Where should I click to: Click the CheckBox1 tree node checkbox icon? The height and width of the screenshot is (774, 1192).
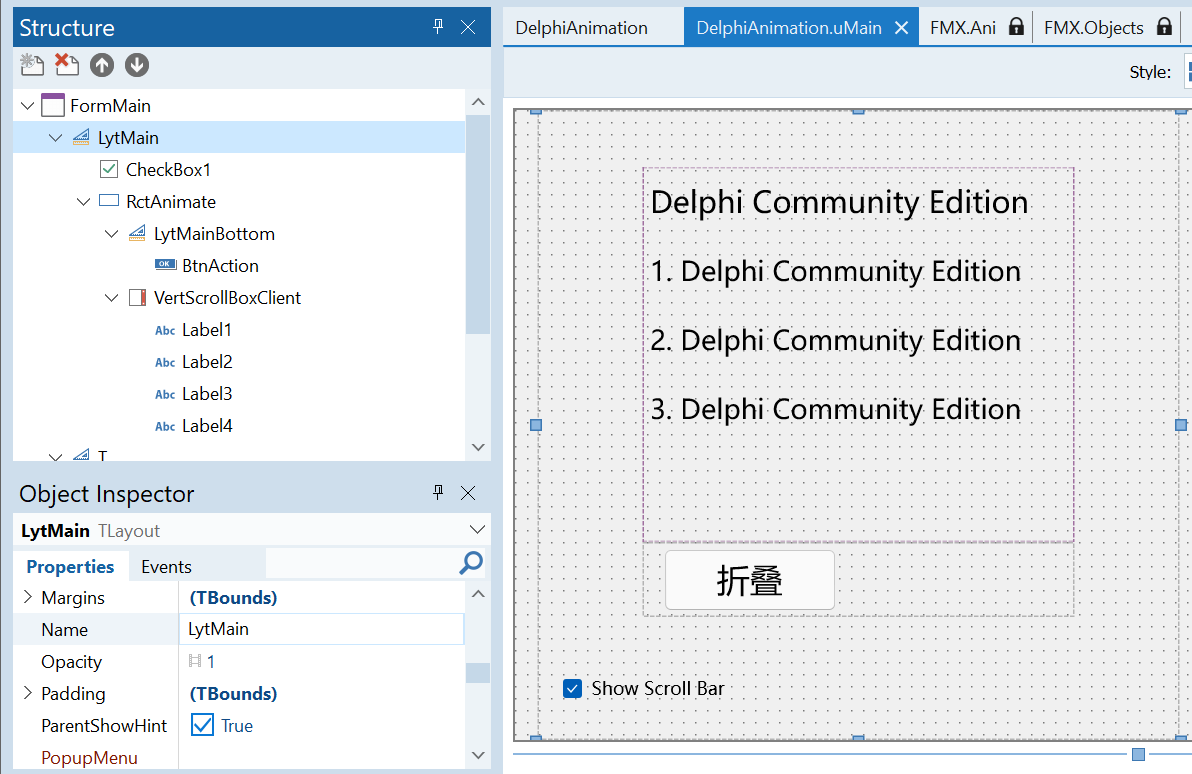pos(109,169)
